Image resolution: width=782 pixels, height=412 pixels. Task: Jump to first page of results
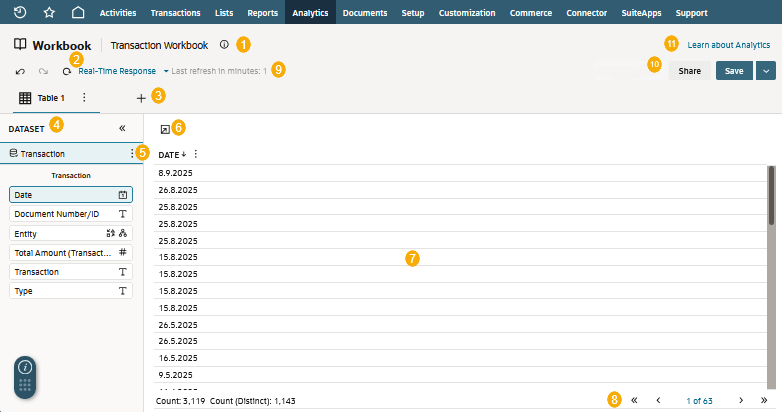634,400
